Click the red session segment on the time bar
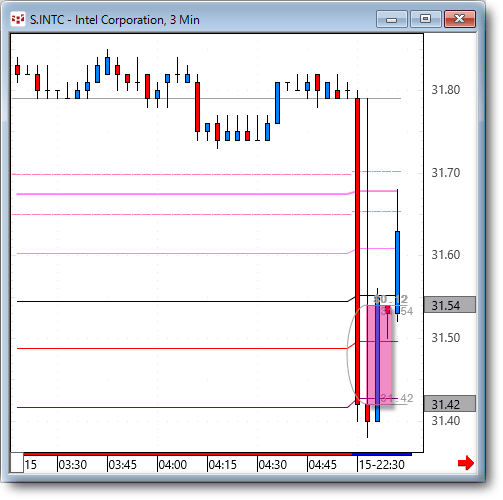503x500 pixels. click(188, 454)
